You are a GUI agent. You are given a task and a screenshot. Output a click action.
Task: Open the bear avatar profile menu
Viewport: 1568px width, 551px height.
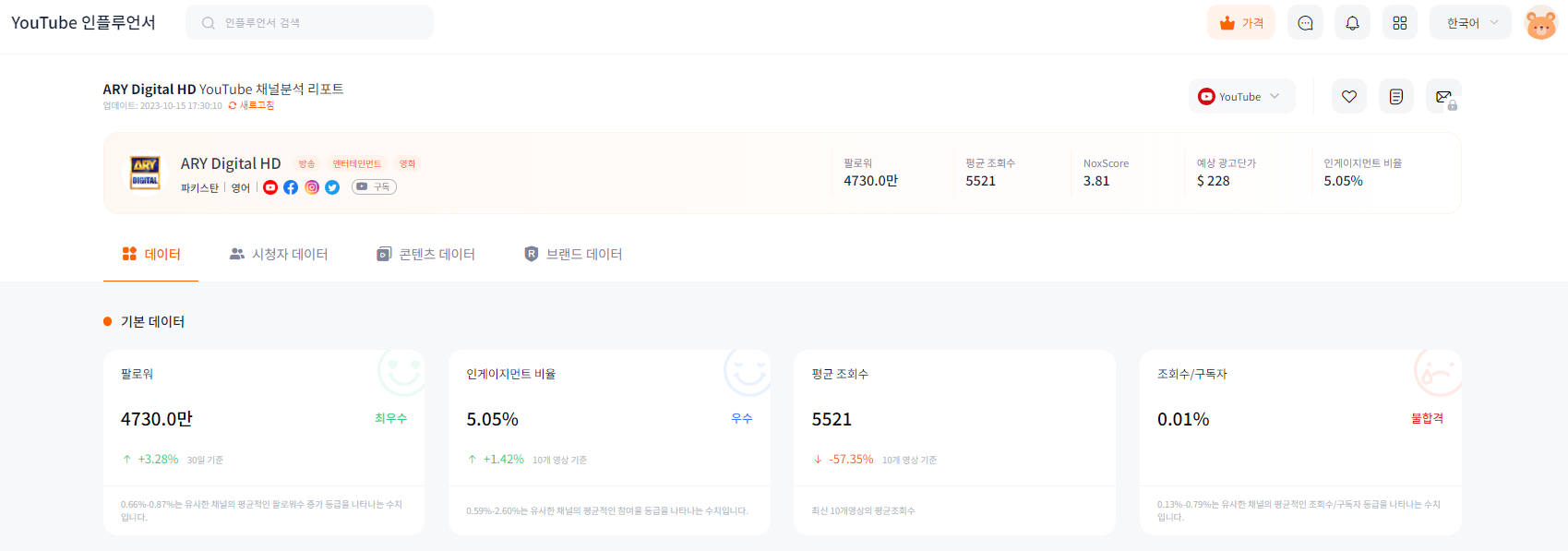(1540, 22)
